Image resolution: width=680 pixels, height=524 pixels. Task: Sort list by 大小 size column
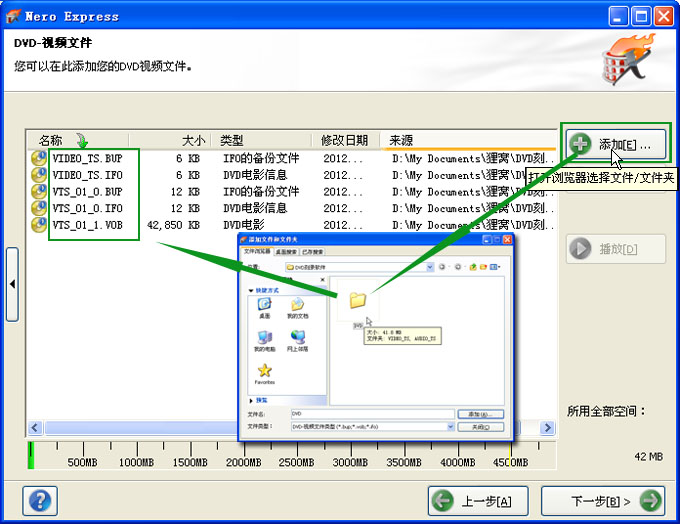[193, 141]
